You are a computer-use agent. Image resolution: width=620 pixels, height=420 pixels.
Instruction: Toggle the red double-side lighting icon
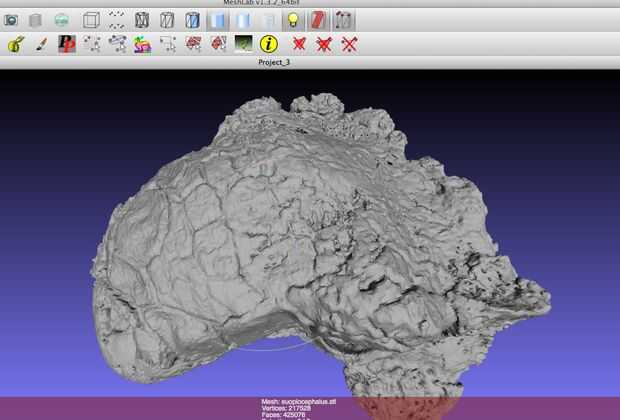click(x=319, y=19)
